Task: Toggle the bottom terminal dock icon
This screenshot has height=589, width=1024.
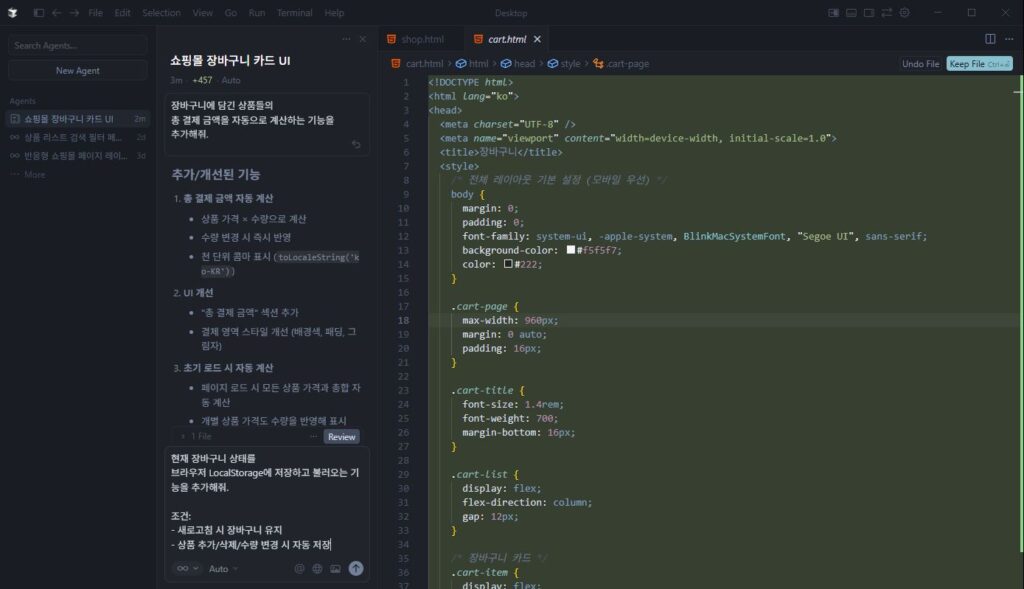Action: [851, 13]
